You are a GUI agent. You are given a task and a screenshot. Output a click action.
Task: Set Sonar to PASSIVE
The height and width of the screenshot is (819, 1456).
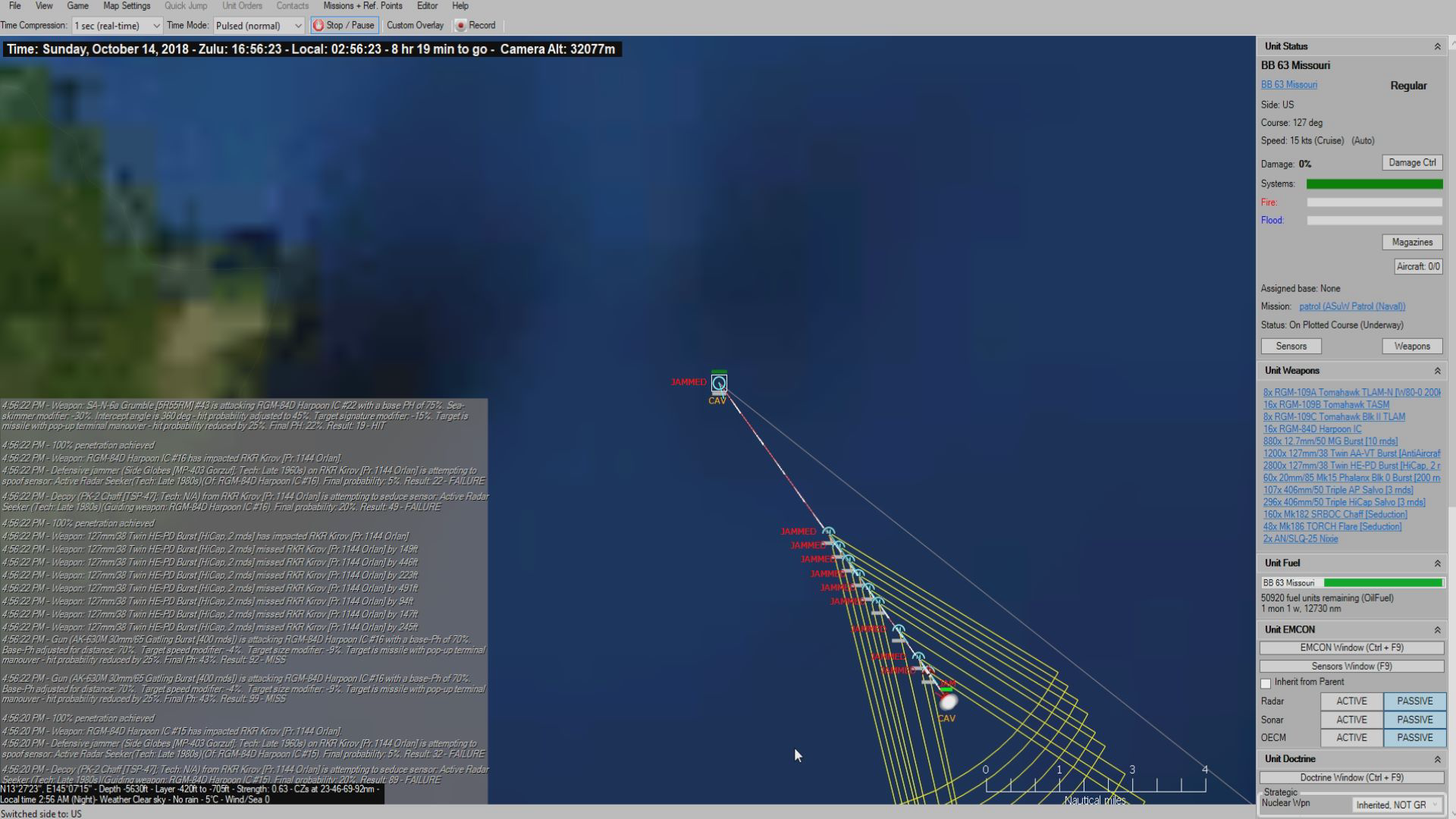click(1414, 720)
